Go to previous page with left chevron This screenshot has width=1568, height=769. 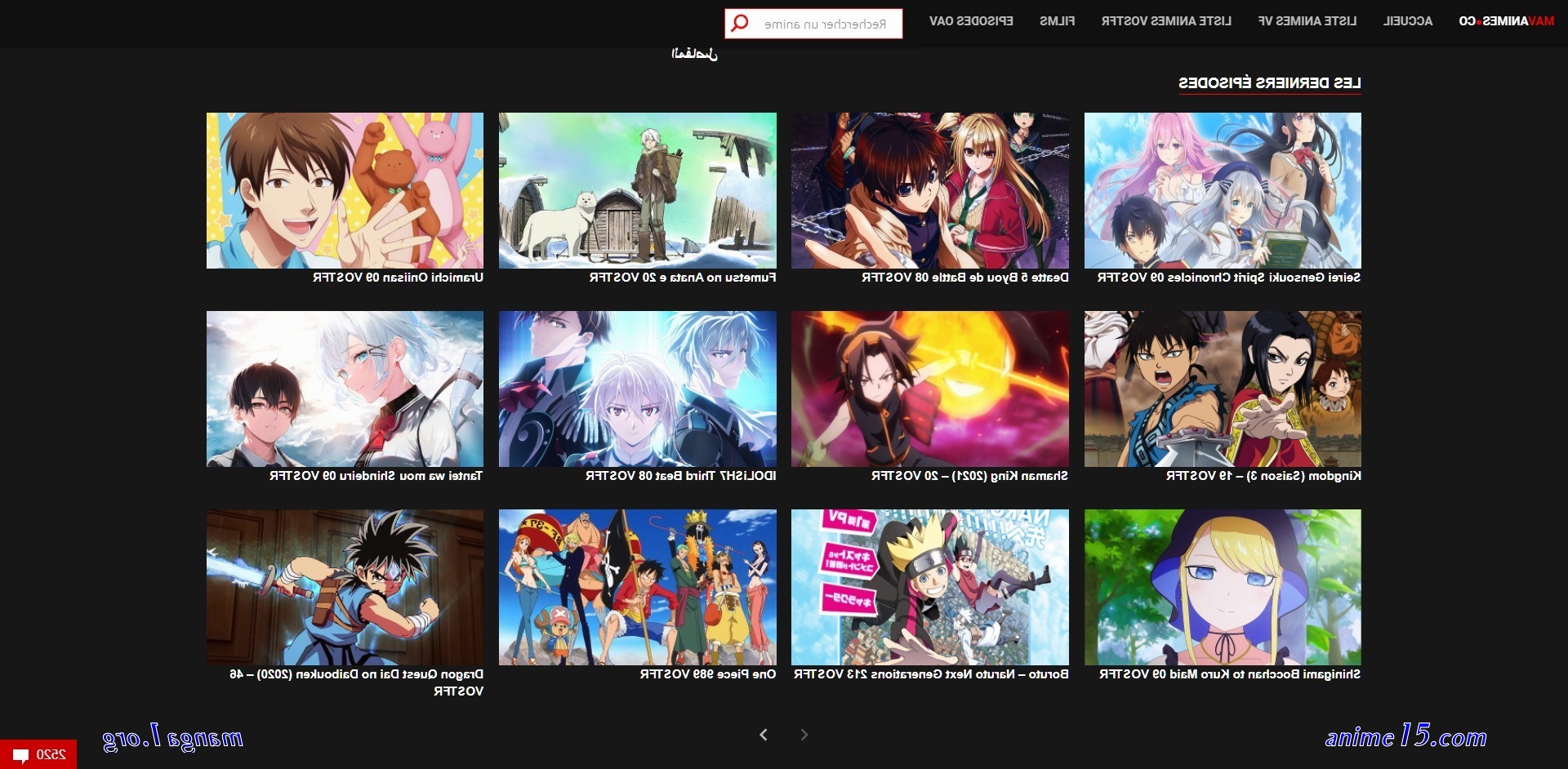click(x=764, y=735)
